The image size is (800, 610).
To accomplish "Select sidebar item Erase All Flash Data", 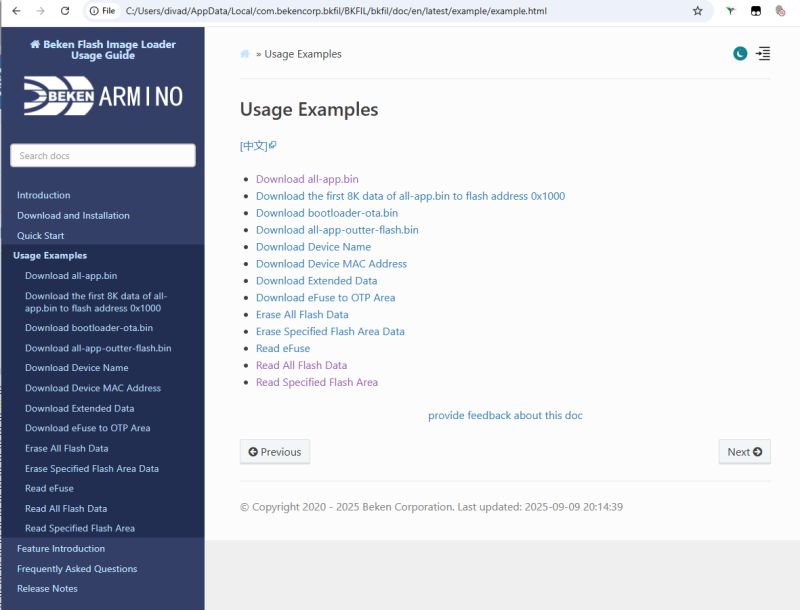I will point(67,448).
